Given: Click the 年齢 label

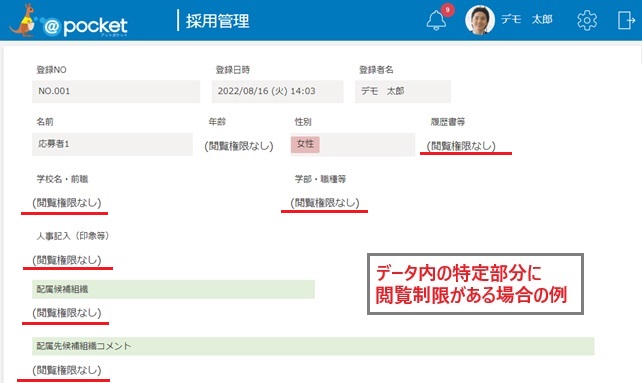Looking at the screenshot, I should (217, 122).
